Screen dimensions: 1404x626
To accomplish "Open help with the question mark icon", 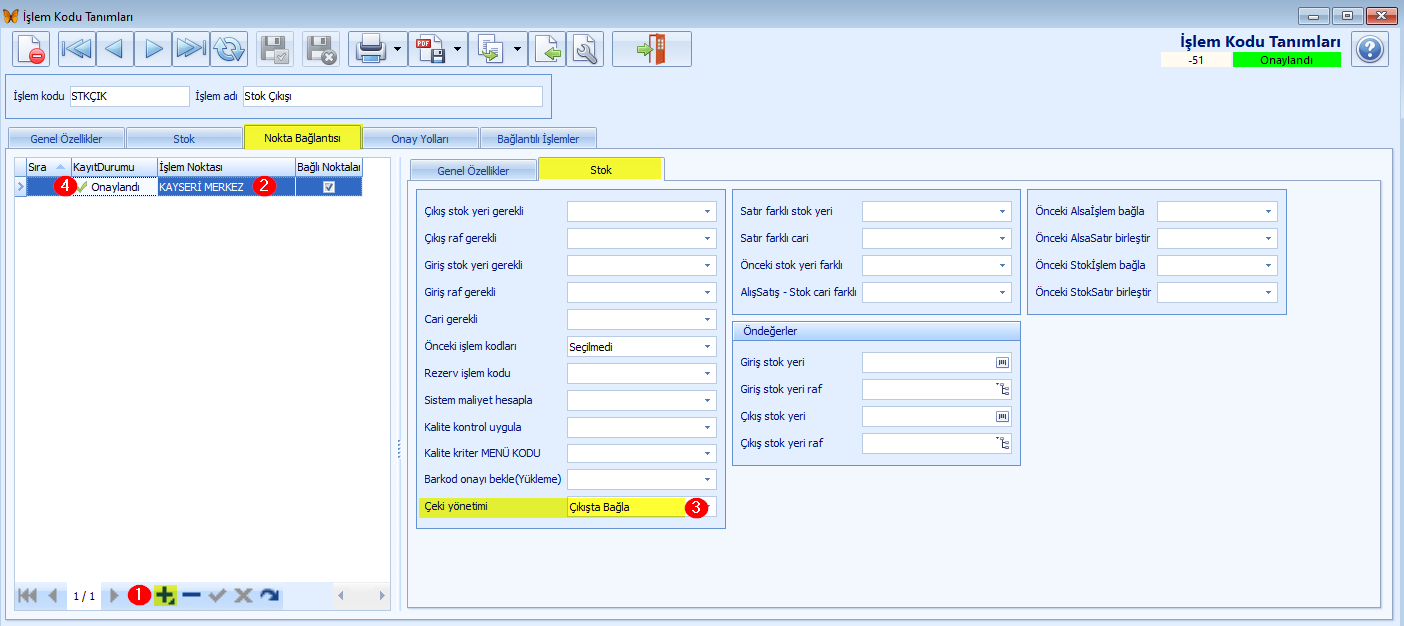I will pos(1370,49).
